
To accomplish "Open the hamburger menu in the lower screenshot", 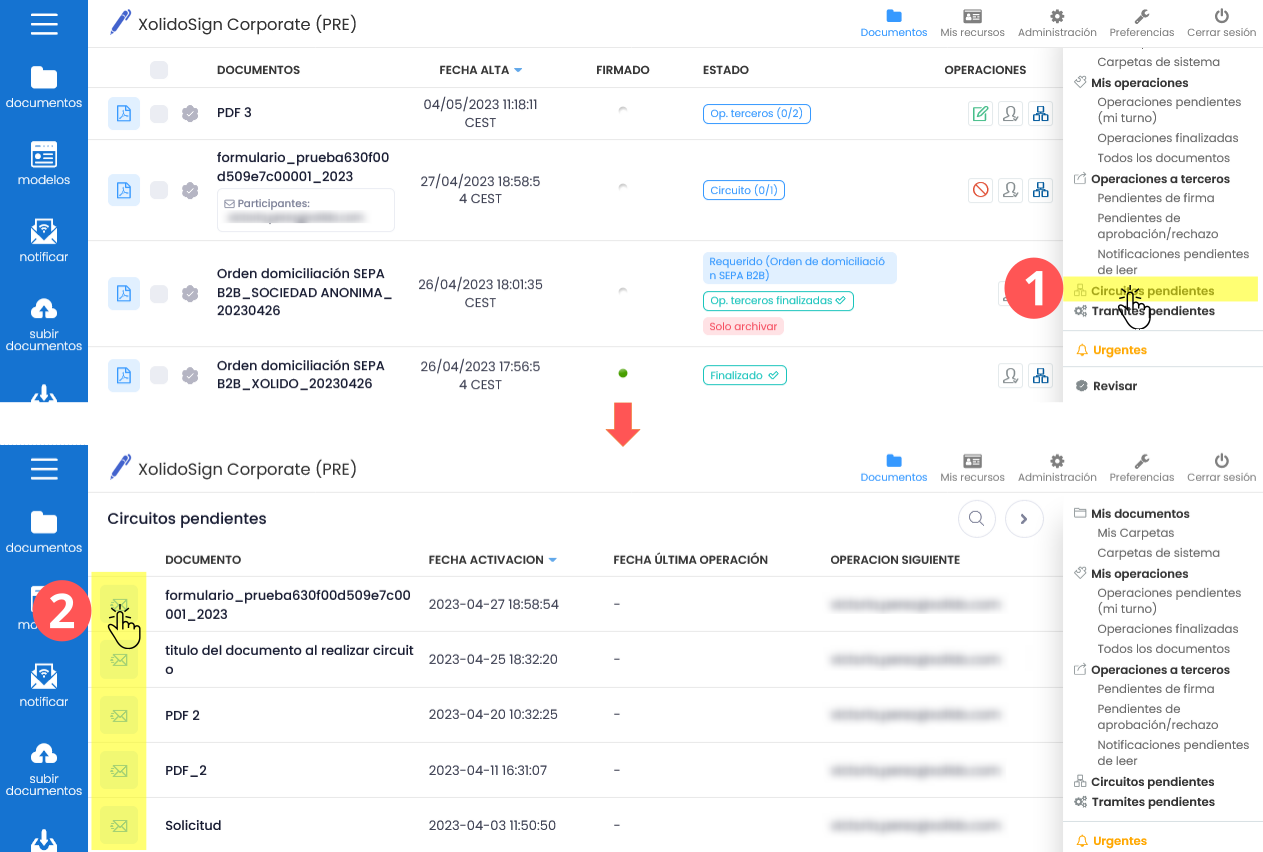I will click(44, 468).
